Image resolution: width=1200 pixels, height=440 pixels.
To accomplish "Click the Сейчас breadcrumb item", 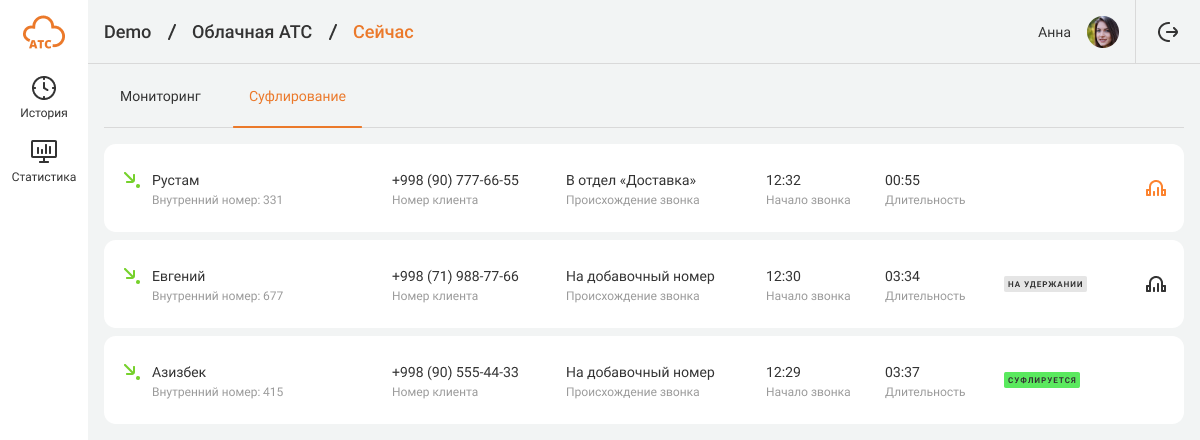I will click(x=383, y=32).
